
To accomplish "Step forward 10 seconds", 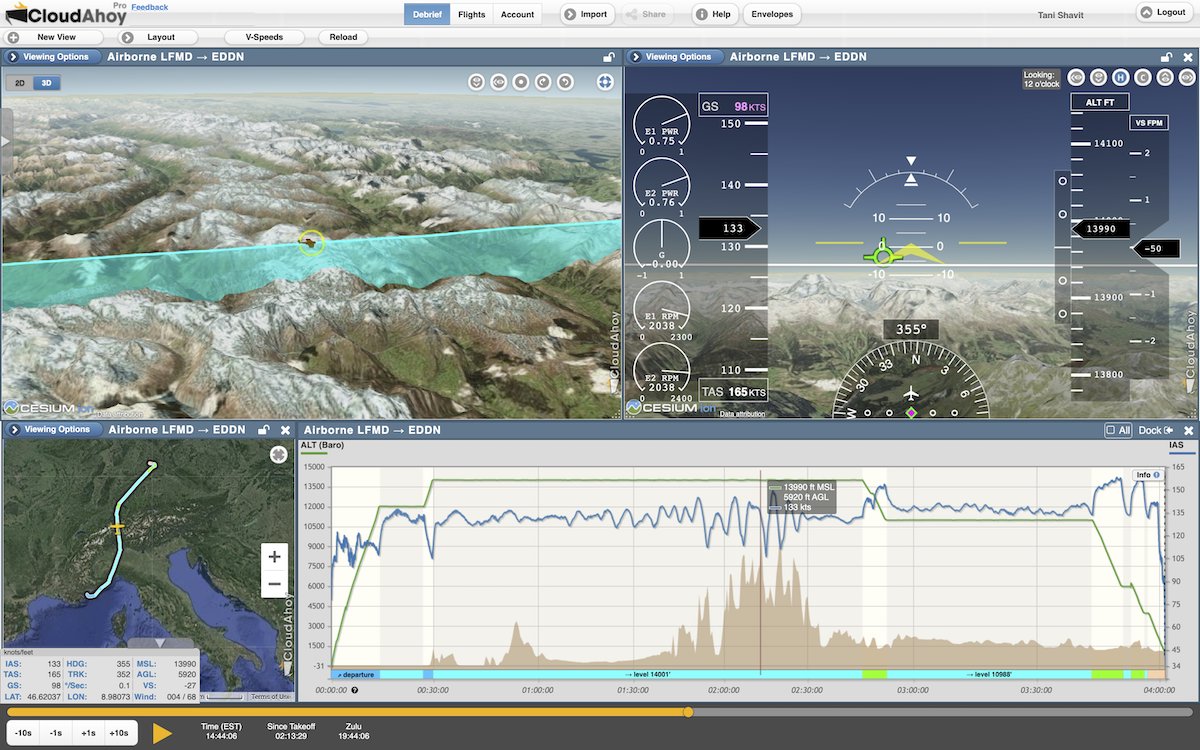I will point(122,733).
